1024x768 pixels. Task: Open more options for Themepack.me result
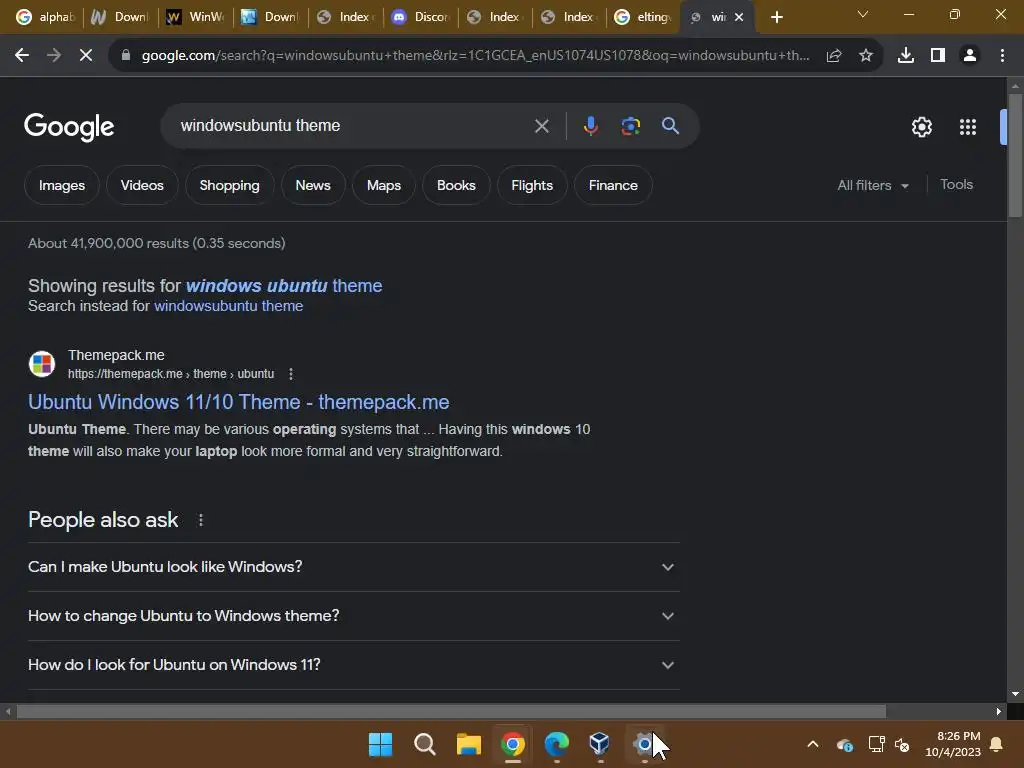click(x=291, y=374)
